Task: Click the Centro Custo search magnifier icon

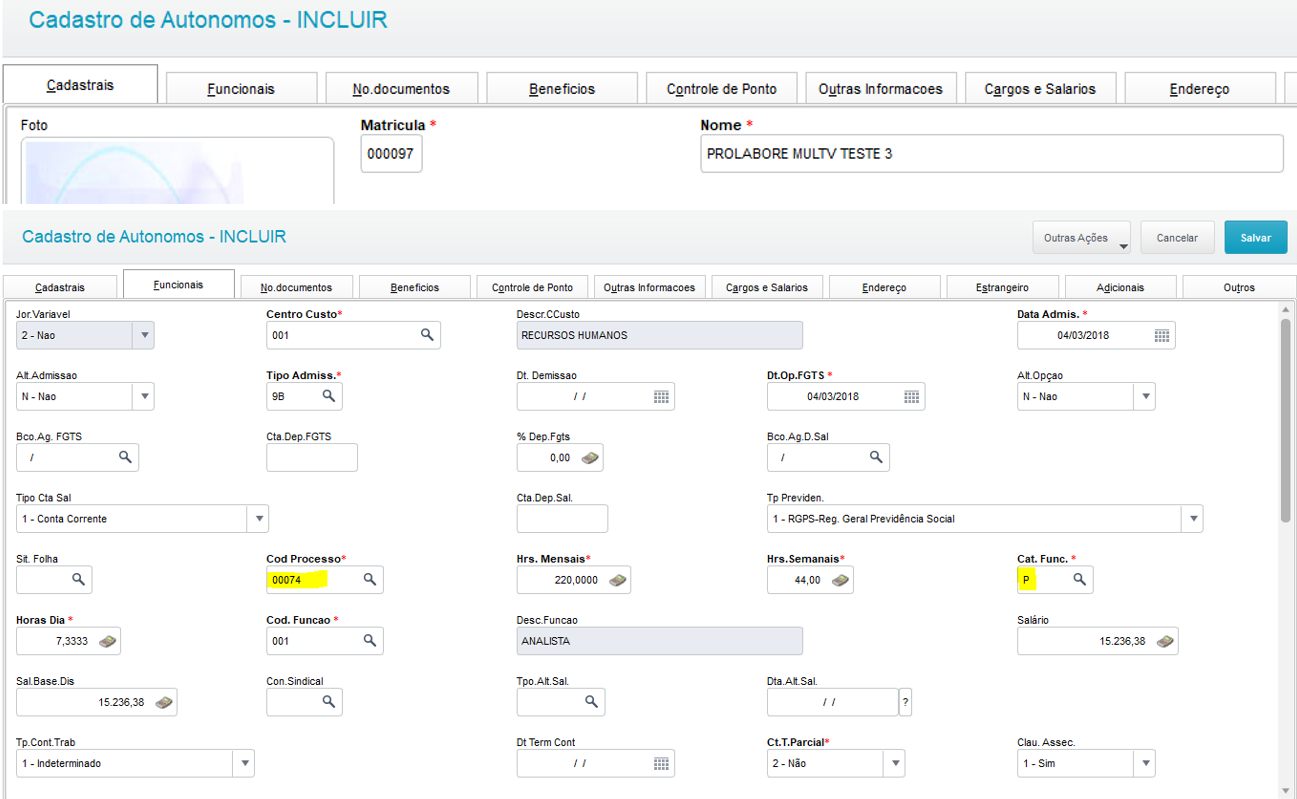Action: click(427, 335)
